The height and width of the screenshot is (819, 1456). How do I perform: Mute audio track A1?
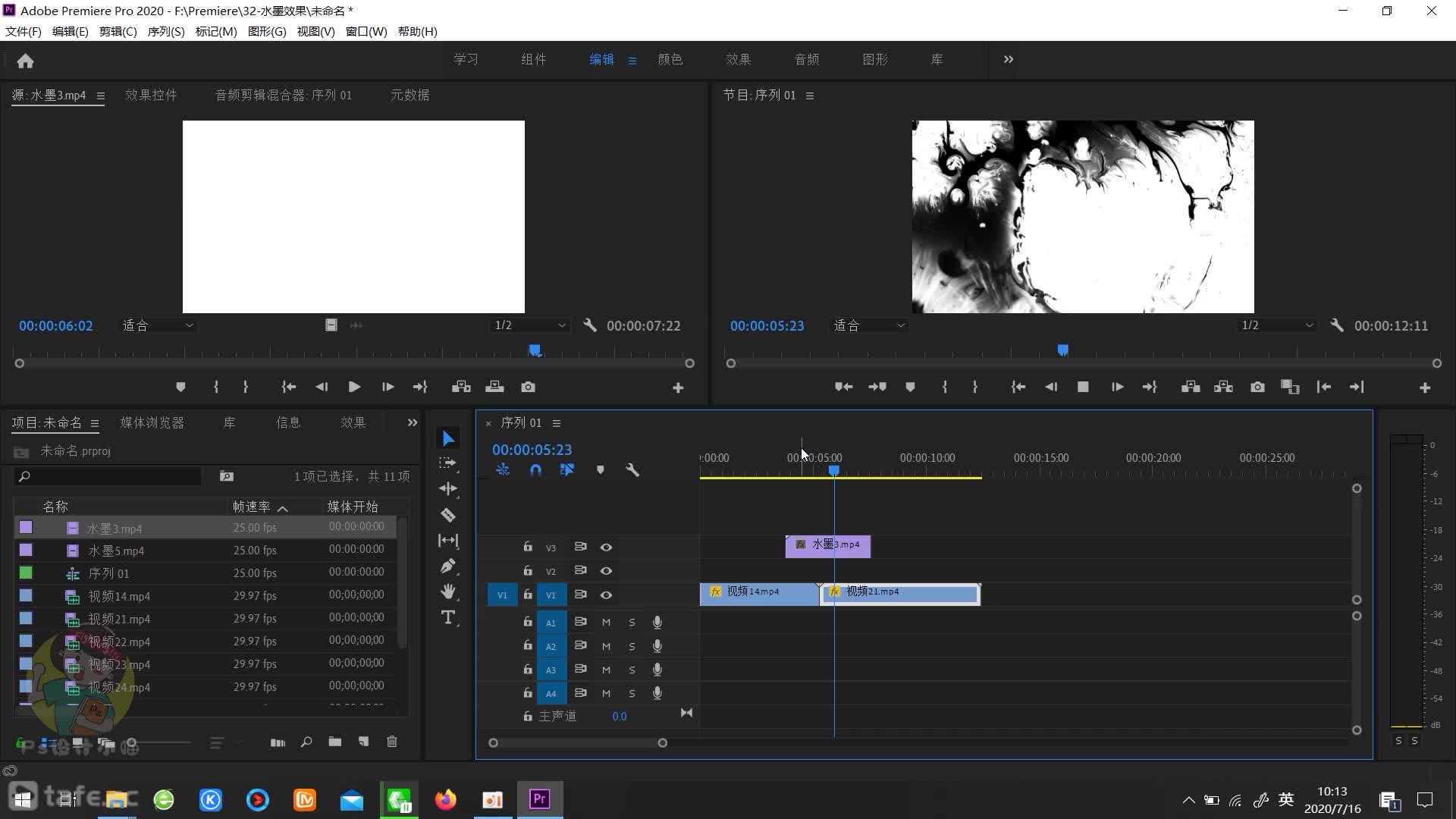(606, 623)
